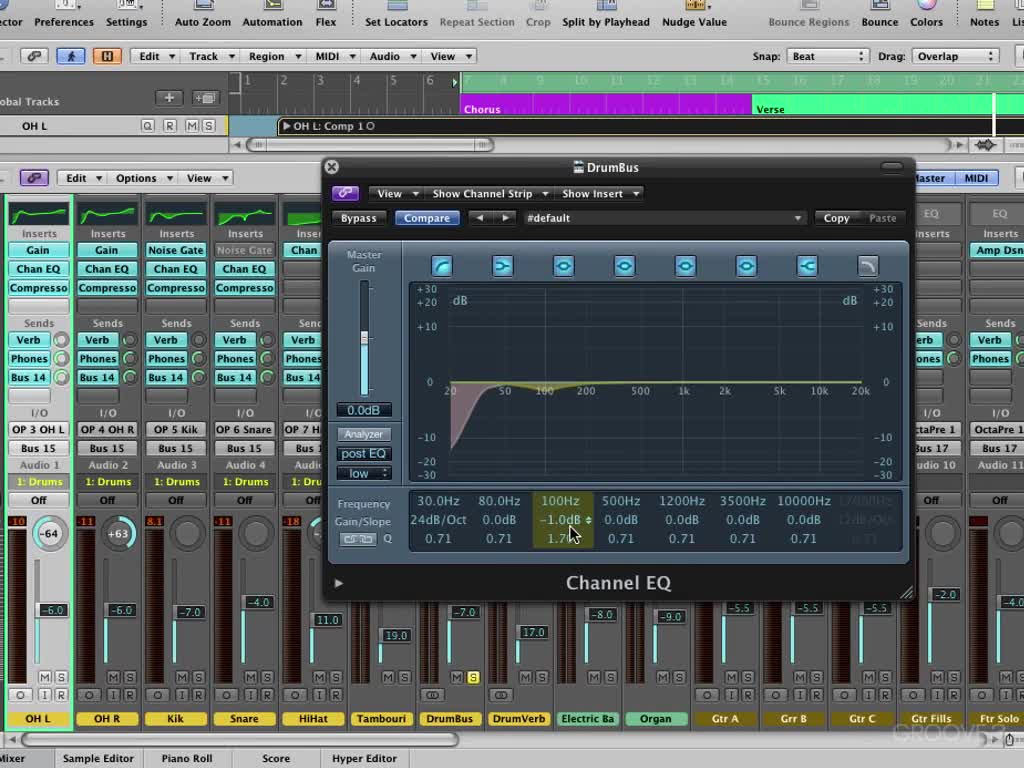1024x768 pixels.
Task: Toggle the 100Hz parametric band icon
Action: click(x=564, y=266)
